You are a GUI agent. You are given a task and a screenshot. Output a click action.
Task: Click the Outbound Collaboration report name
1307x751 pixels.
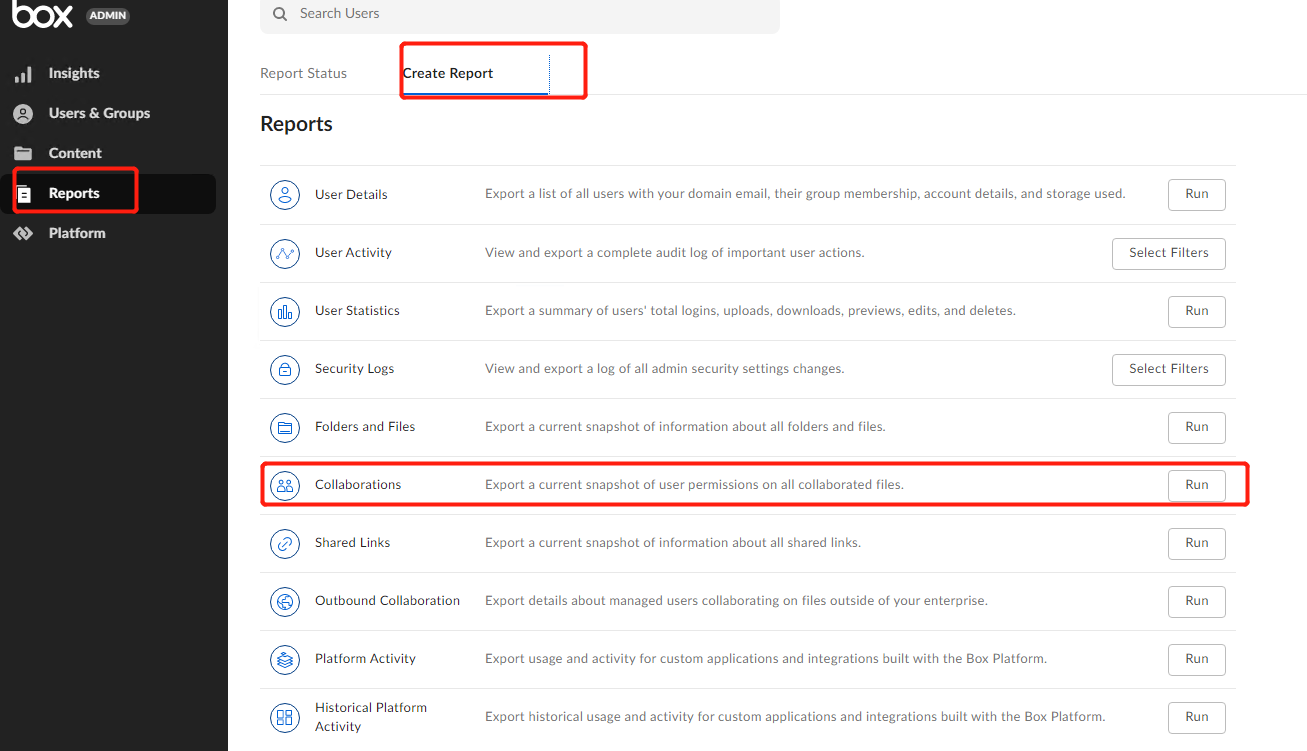[388, 601]
